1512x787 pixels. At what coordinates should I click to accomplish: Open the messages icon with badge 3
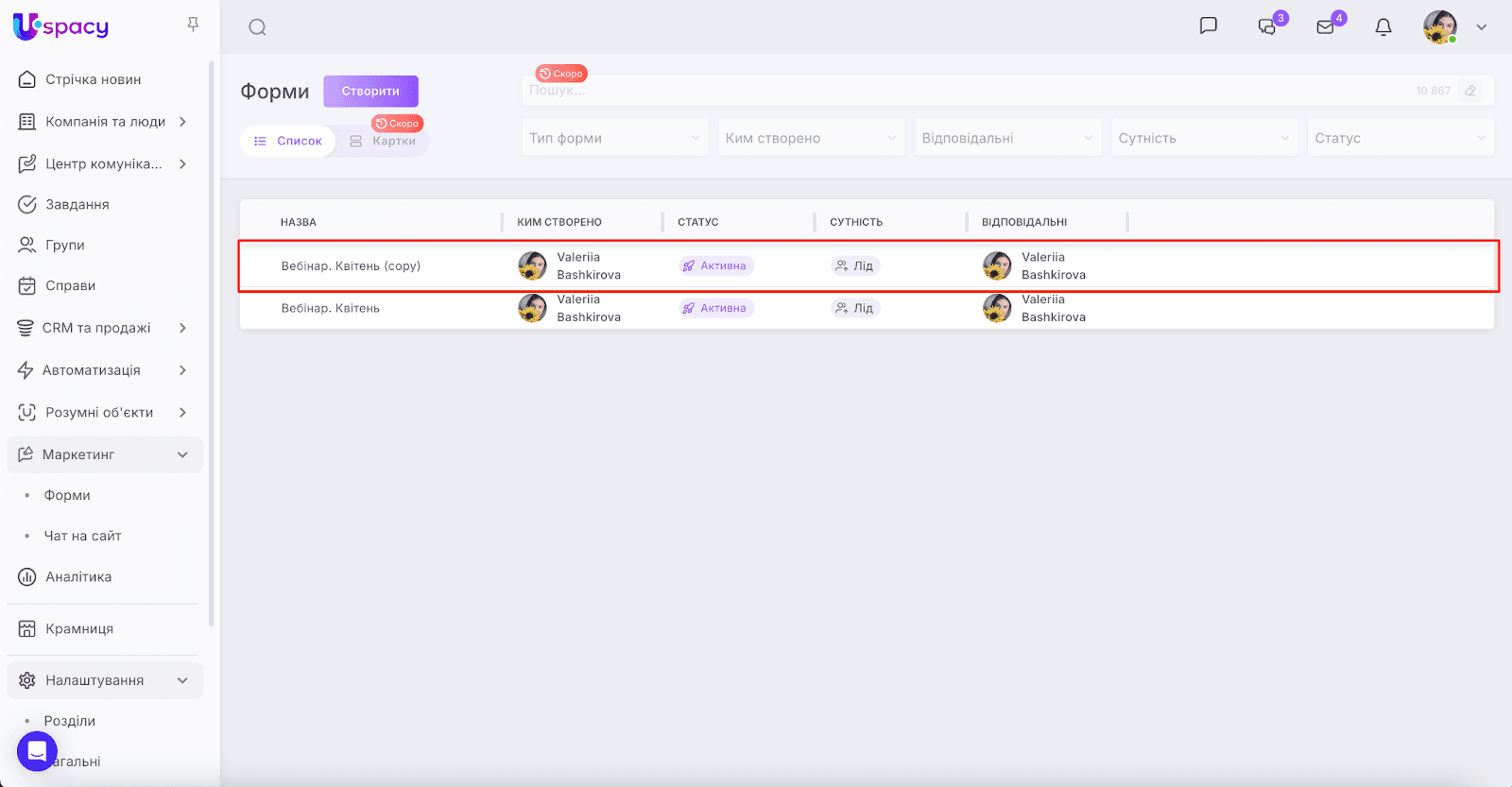click(1267, 26)
